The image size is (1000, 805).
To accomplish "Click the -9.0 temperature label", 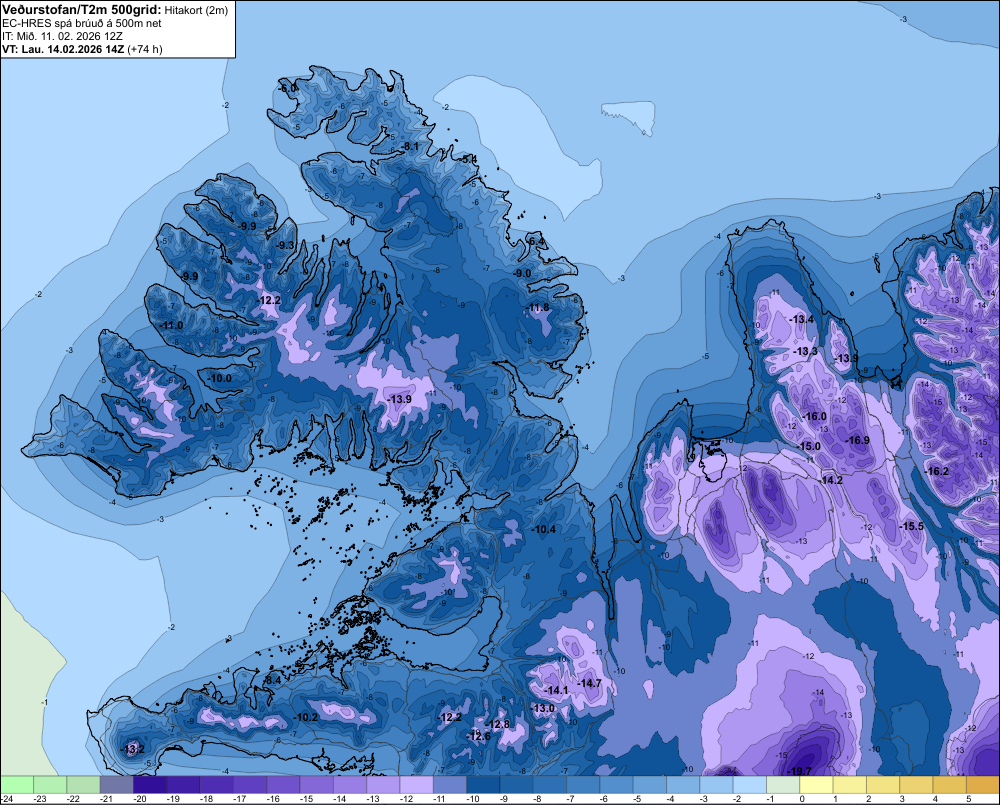I will click(x=522, y=273).
